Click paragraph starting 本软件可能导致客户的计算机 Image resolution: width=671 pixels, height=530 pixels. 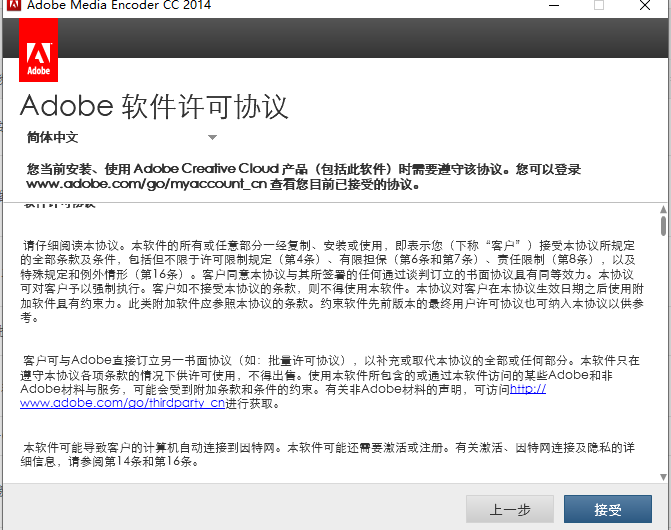[x=328, y=454]
